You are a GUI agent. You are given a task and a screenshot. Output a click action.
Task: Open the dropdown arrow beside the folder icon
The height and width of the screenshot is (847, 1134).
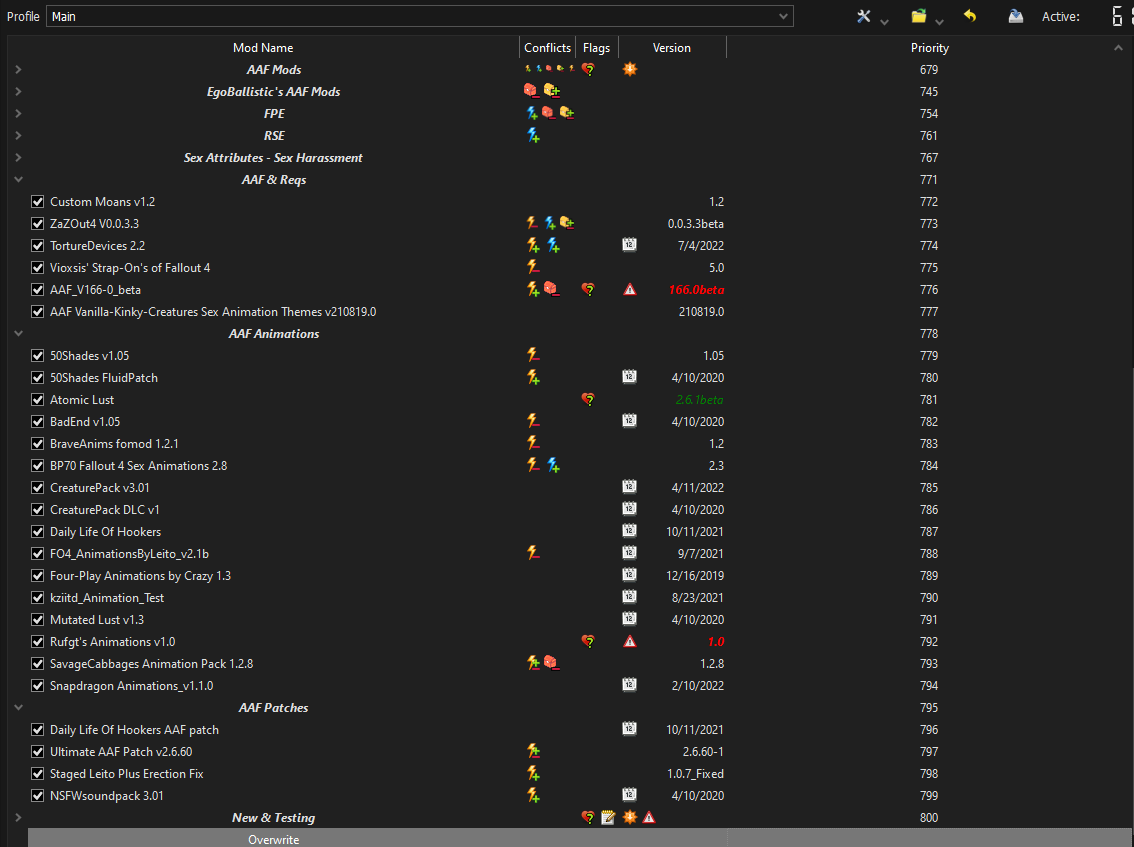pos(939,22)
